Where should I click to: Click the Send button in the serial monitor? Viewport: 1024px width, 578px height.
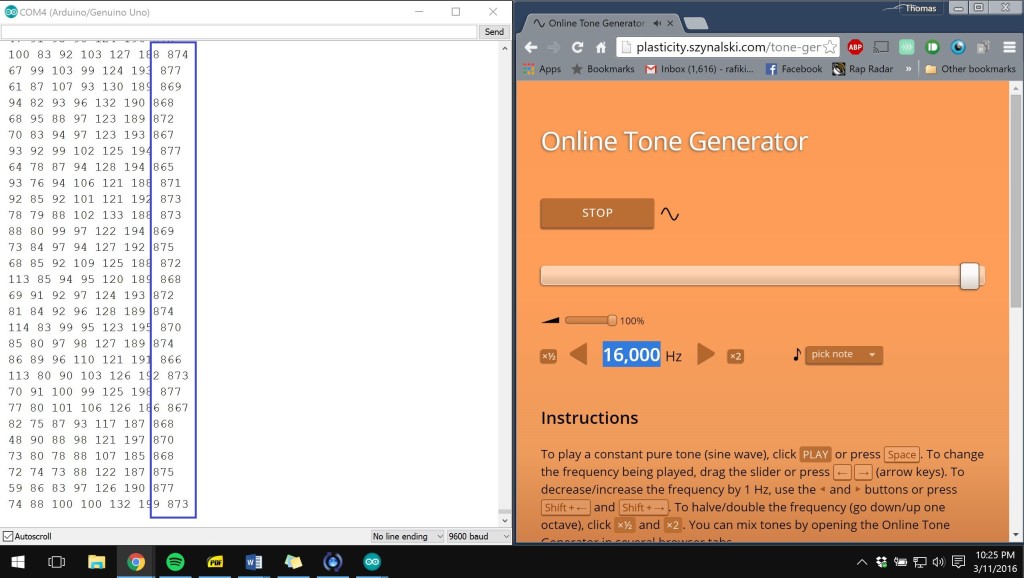[494, 32]
